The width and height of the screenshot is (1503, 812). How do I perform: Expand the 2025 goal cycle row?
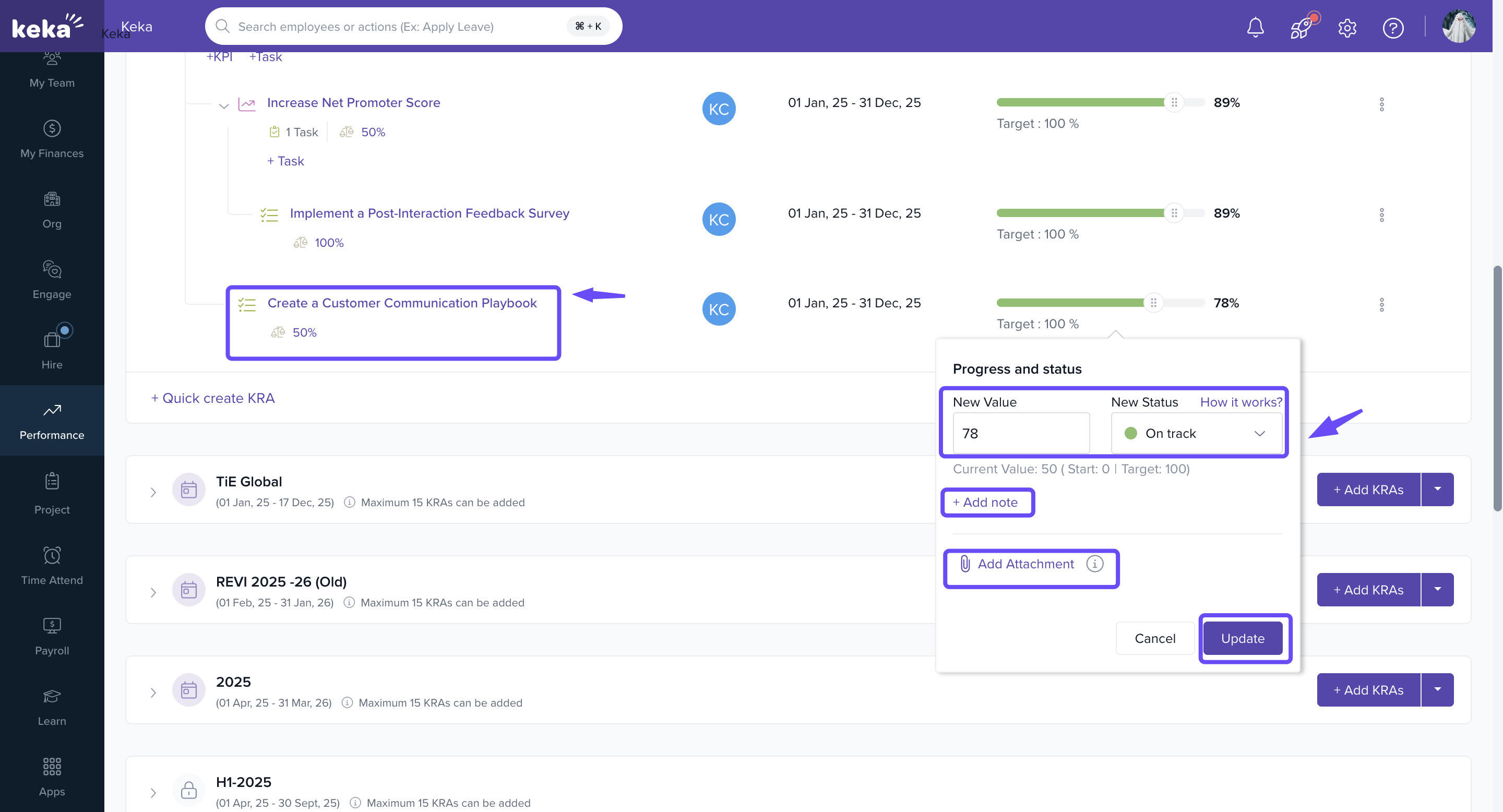coord(153,692)
